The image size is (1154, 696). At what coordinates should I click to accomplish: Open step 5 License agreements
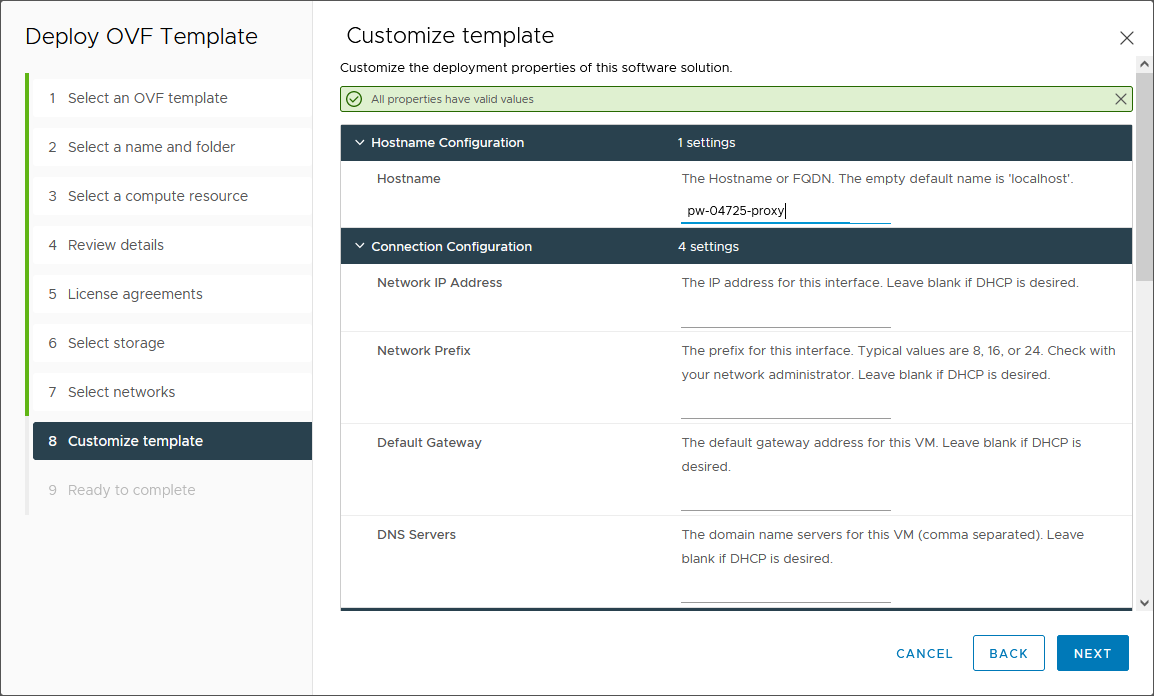click(x=135, y=294)
